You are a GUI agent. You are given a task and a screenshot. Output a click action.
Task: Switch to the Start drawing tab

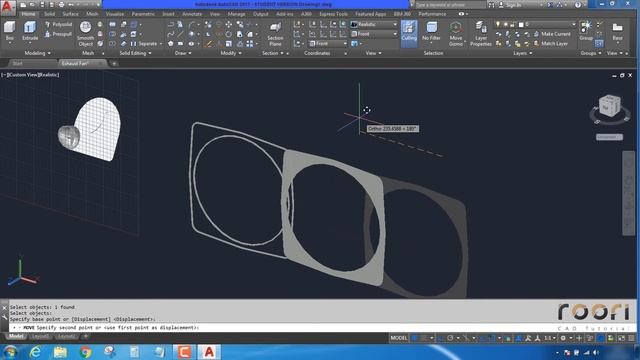tap(18, 63)
